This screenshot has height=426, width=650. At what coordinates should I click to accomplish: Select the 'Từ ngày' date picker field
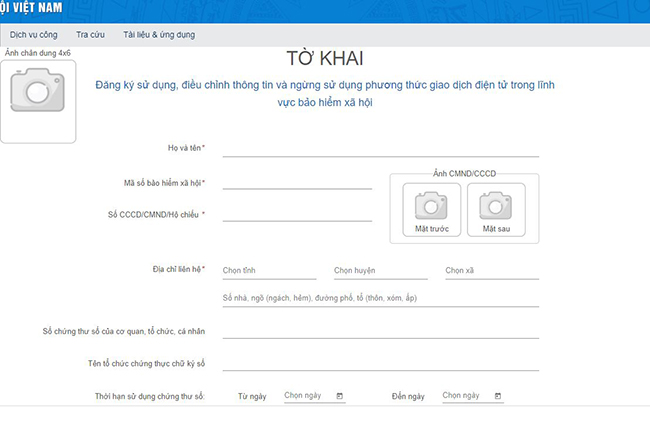308,396
